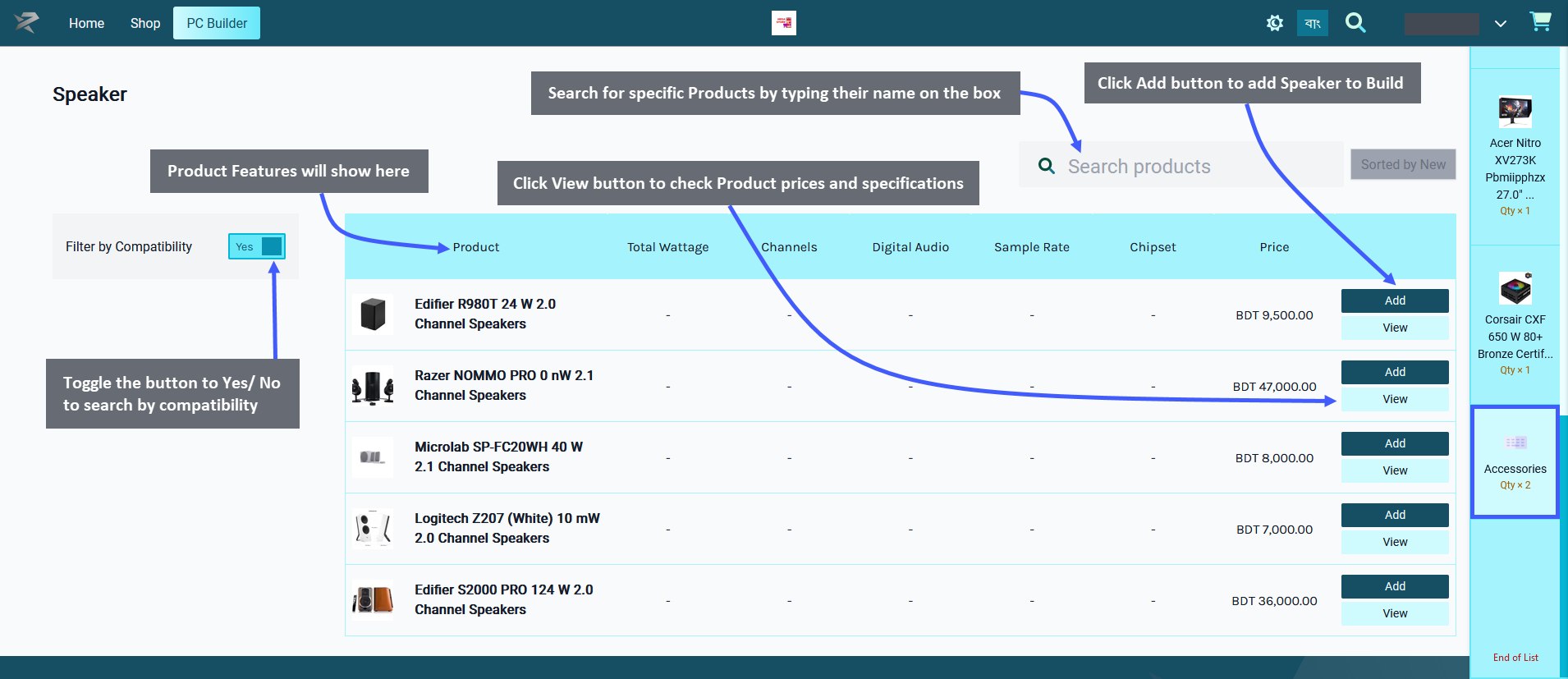Open Sorted by New dropdown
Image resolution: width=1568 pixels, height=679 pixels.
(1403, 164)
